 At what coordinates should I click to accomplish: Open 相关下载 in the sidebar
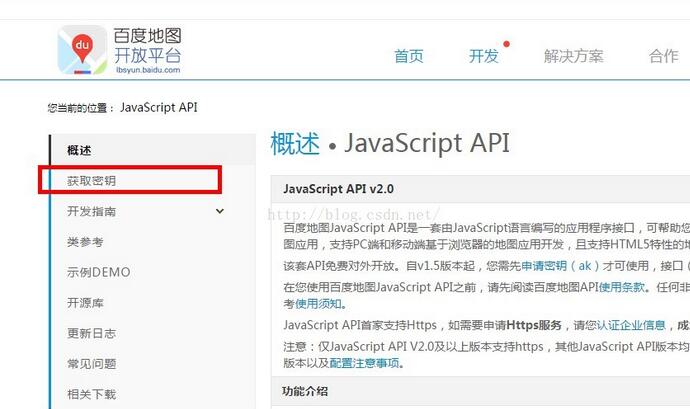(91, 394)
